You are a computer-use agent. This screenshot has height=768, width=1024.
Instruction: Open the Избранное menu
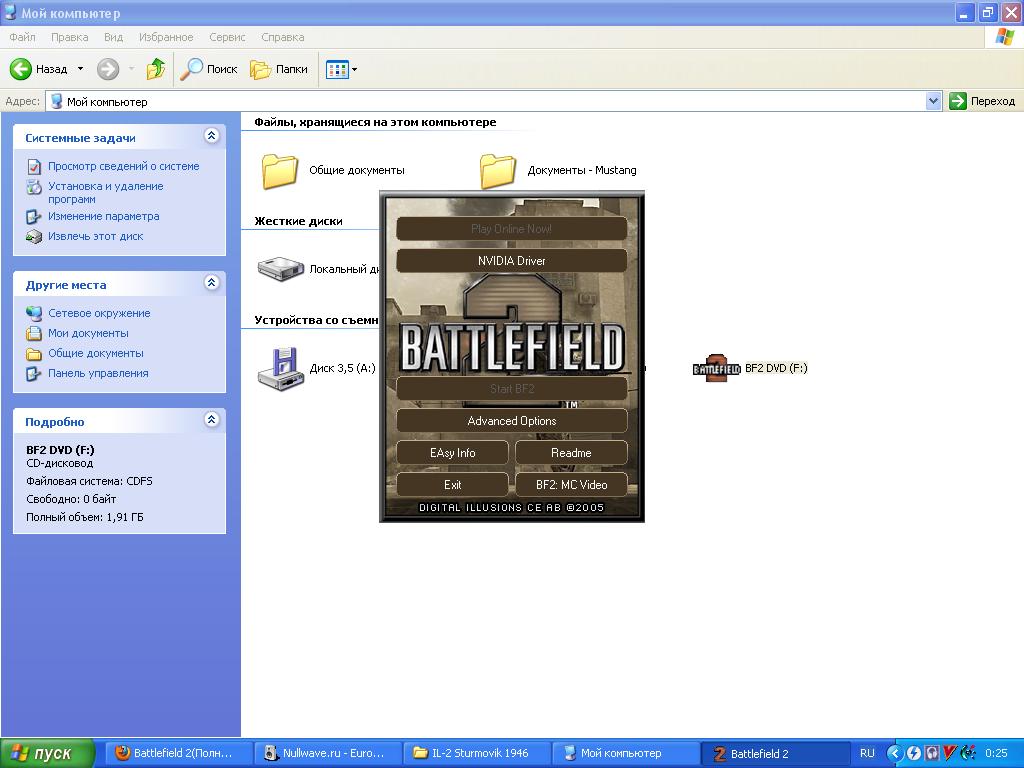[166, 37]
